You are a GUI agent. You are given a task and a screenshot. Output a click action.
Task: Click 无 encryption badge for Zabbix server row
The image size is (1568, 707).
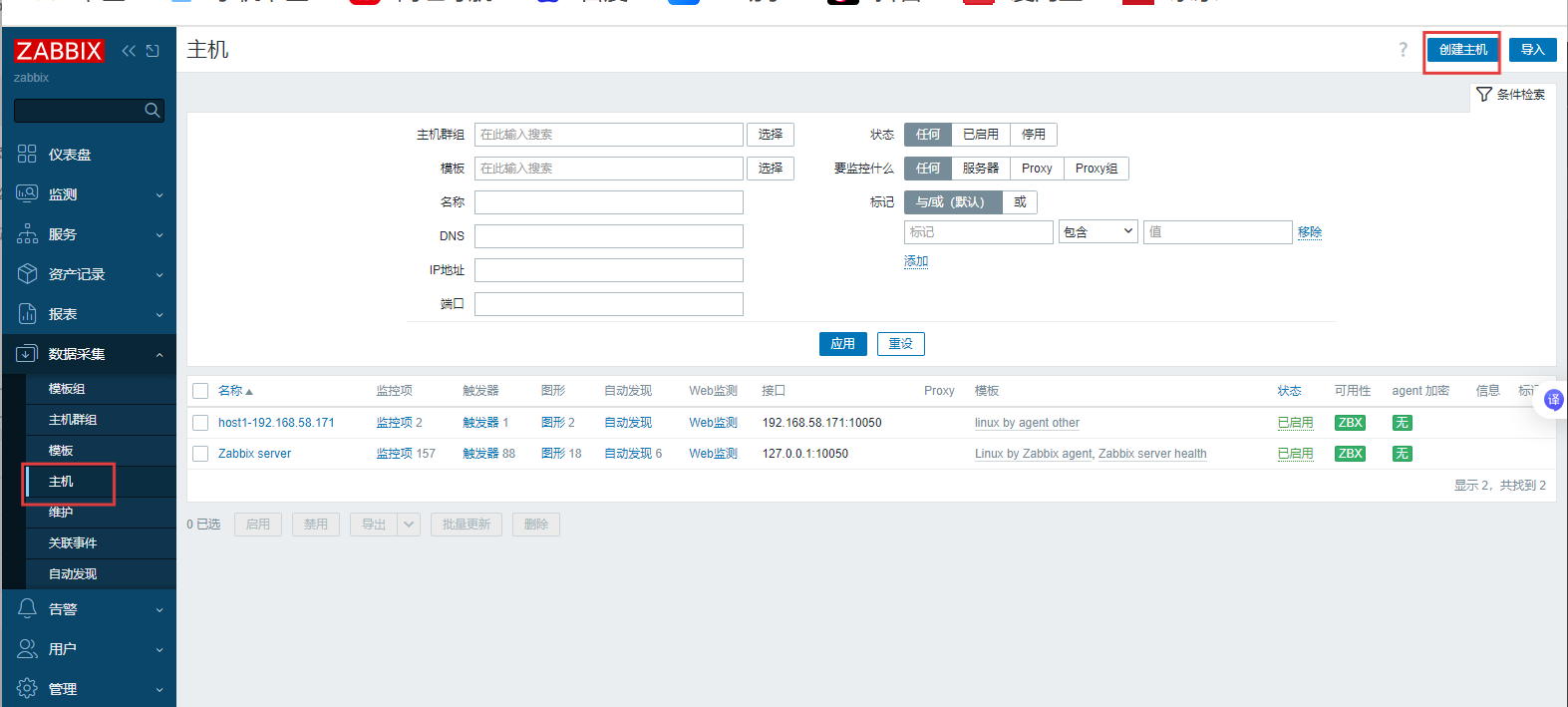pyautogui.click(x=1403, y=454)
